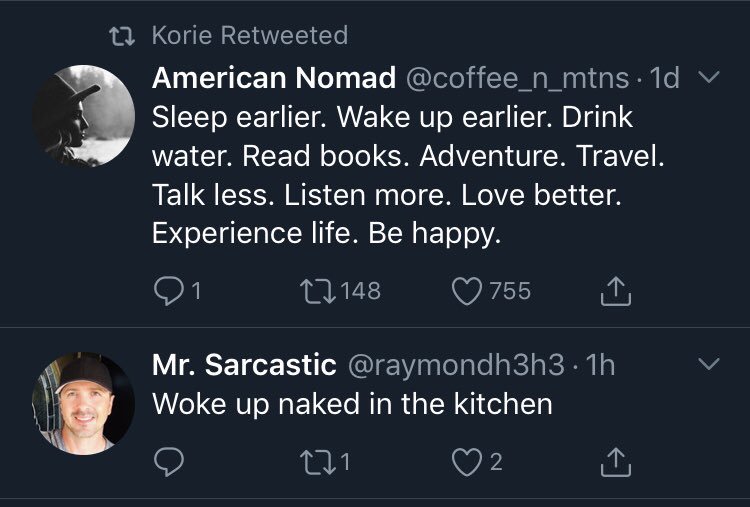
Task: Open Mr. Sarcastic's display name
Action: (x=243, y=365)
